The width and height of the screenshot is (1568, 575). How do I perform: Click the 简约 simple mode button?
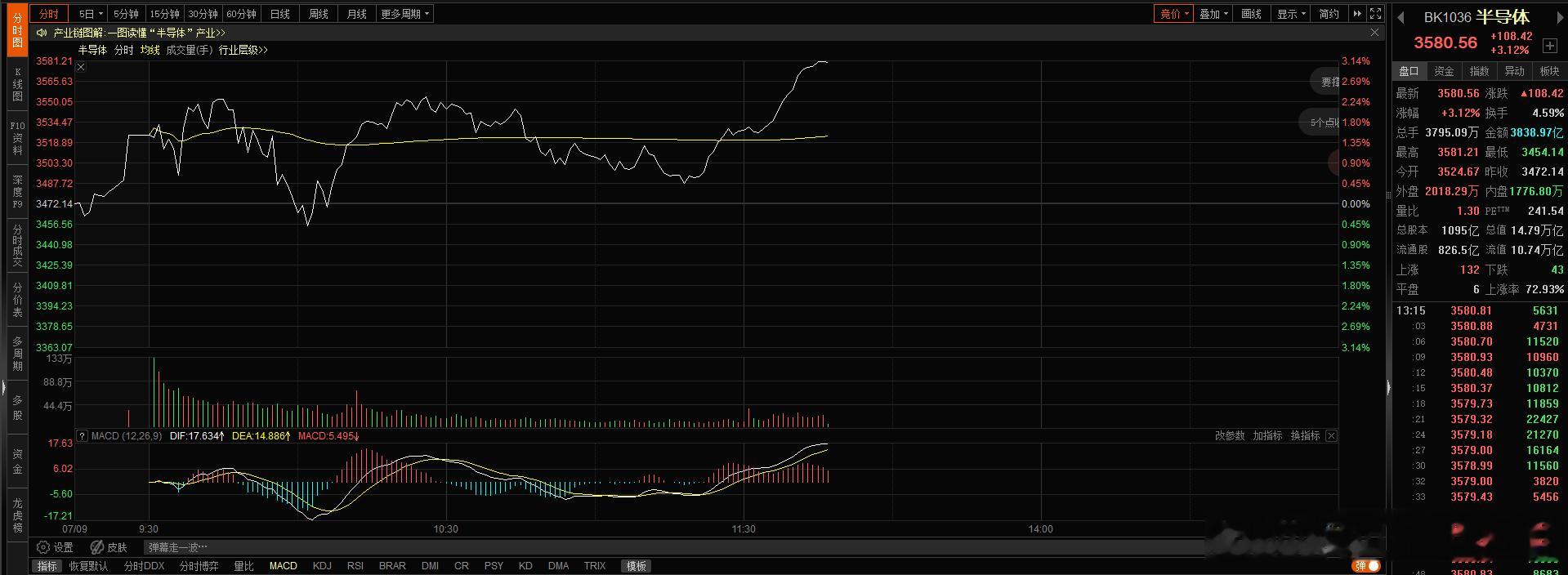[x=1329, y=14]
